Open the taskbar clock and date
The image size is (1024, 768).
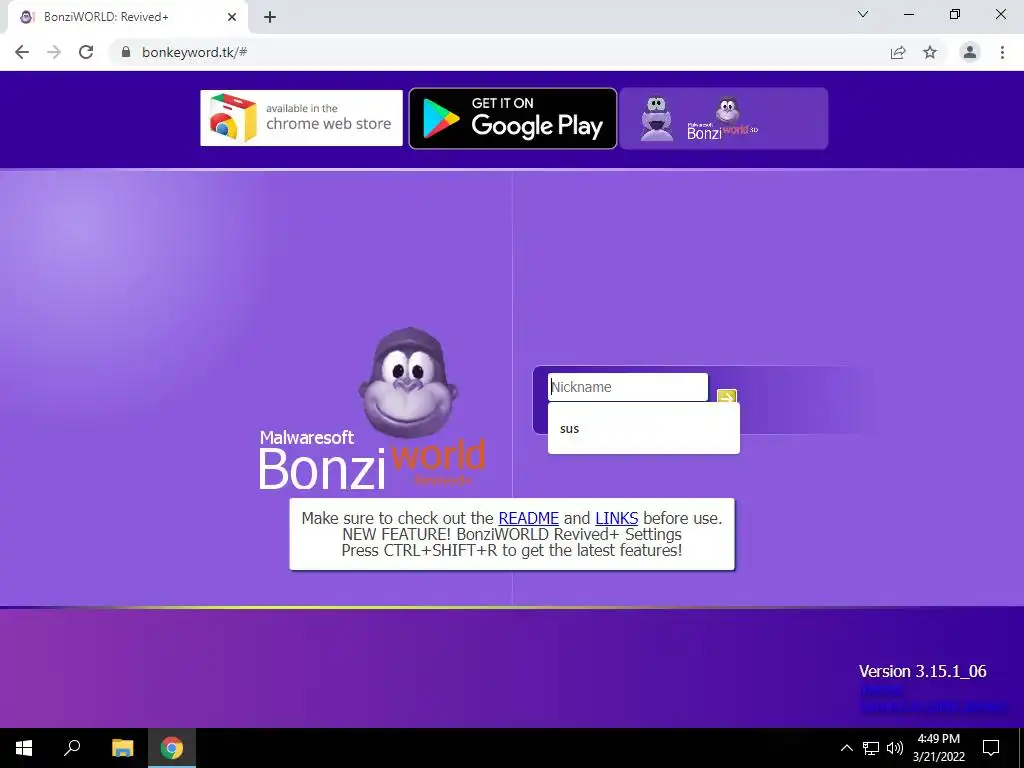pyautogui.click(x=938, y=748)
